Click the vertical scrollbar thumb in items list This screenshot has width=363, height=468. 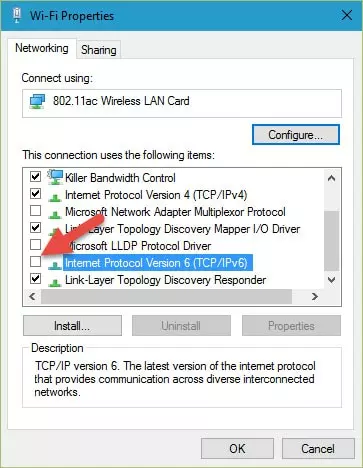(331, 241)
